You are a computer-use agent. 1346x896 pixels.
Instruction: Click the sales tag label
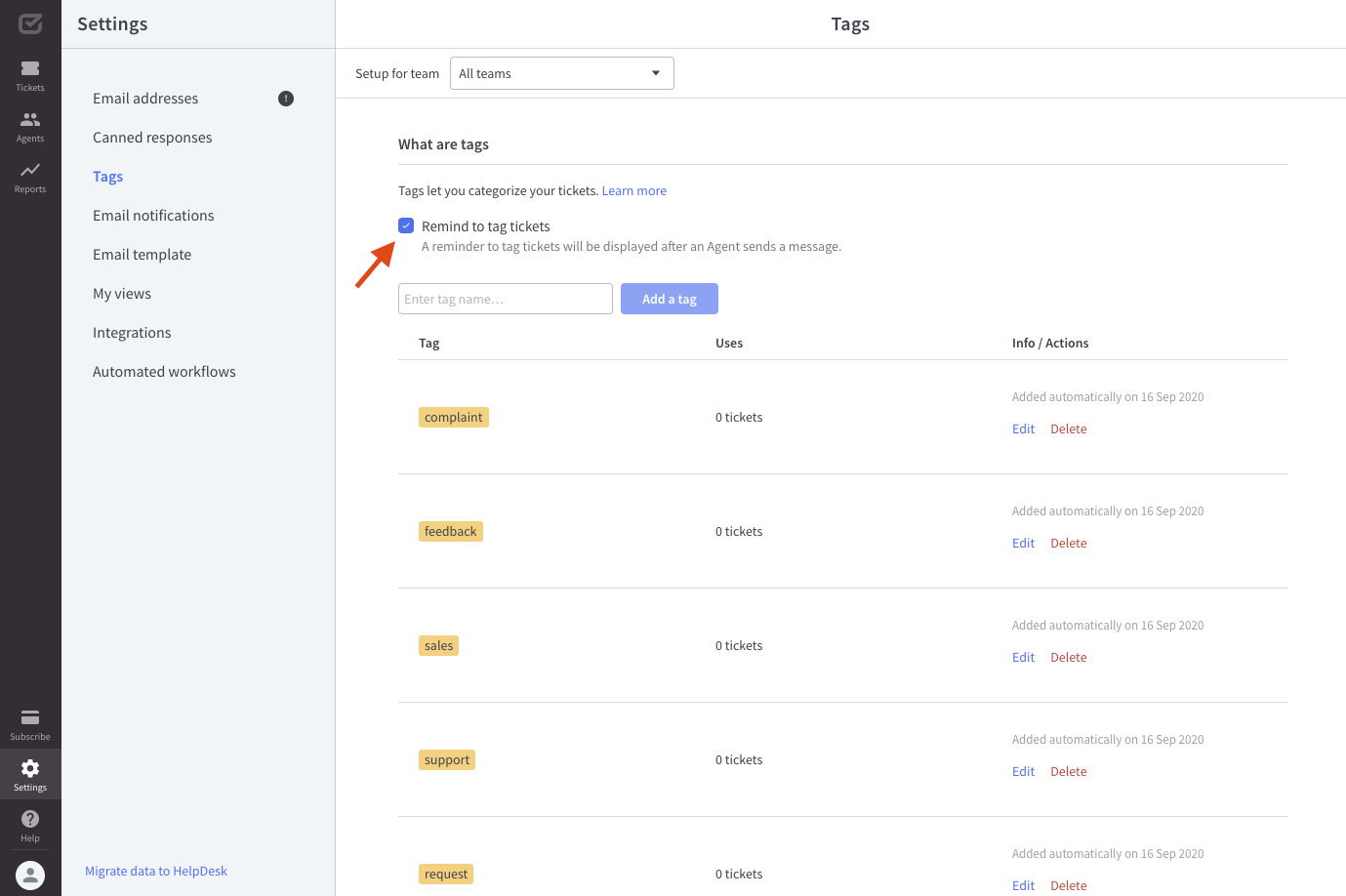(439, 645)
